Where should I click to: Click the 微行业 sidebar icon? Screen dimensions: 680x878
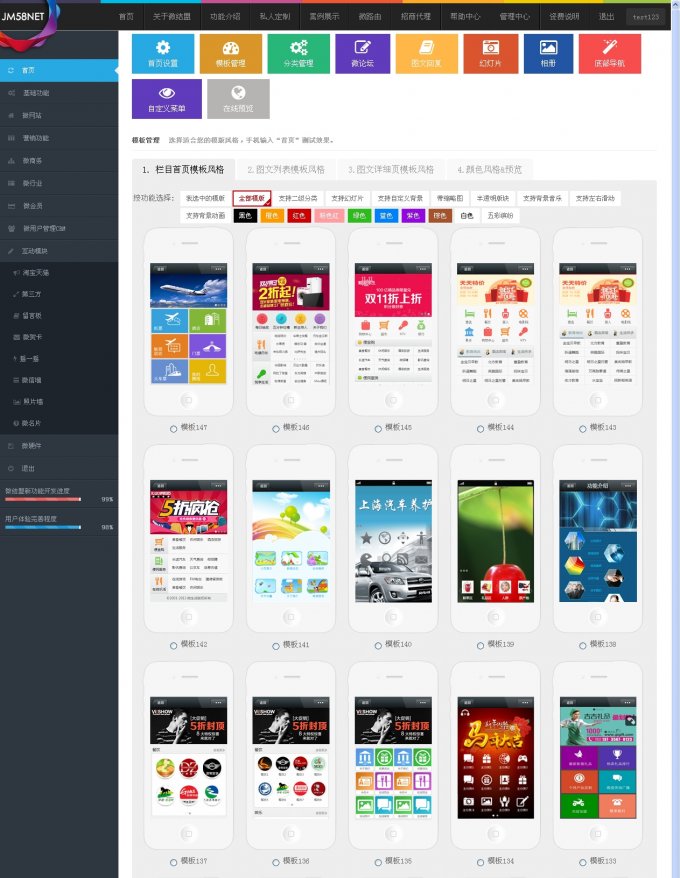pyautogui.click(x=11, y=183)
